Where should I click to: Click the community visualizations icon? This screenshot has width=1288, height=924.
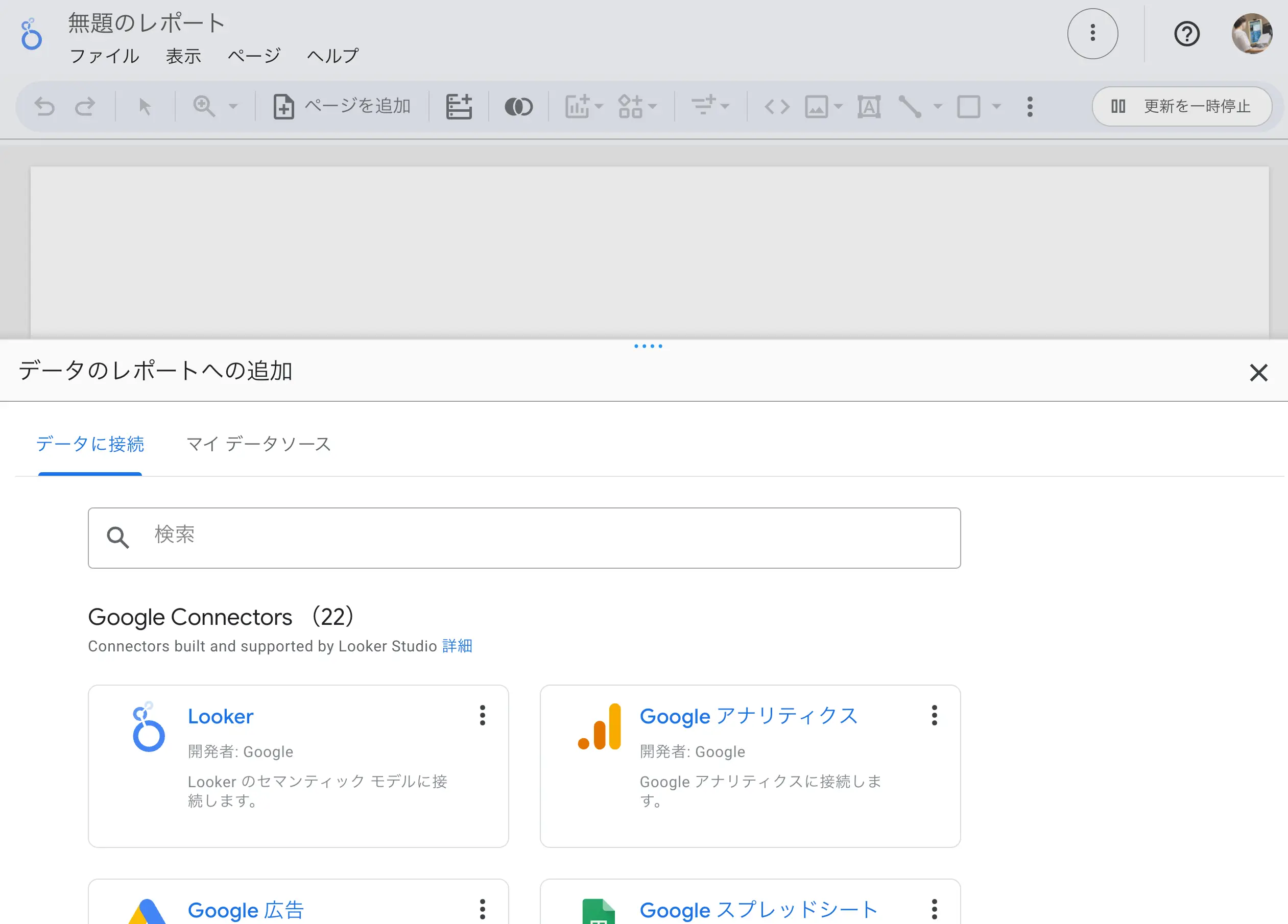pyautogui.click(x=630, y=106)
